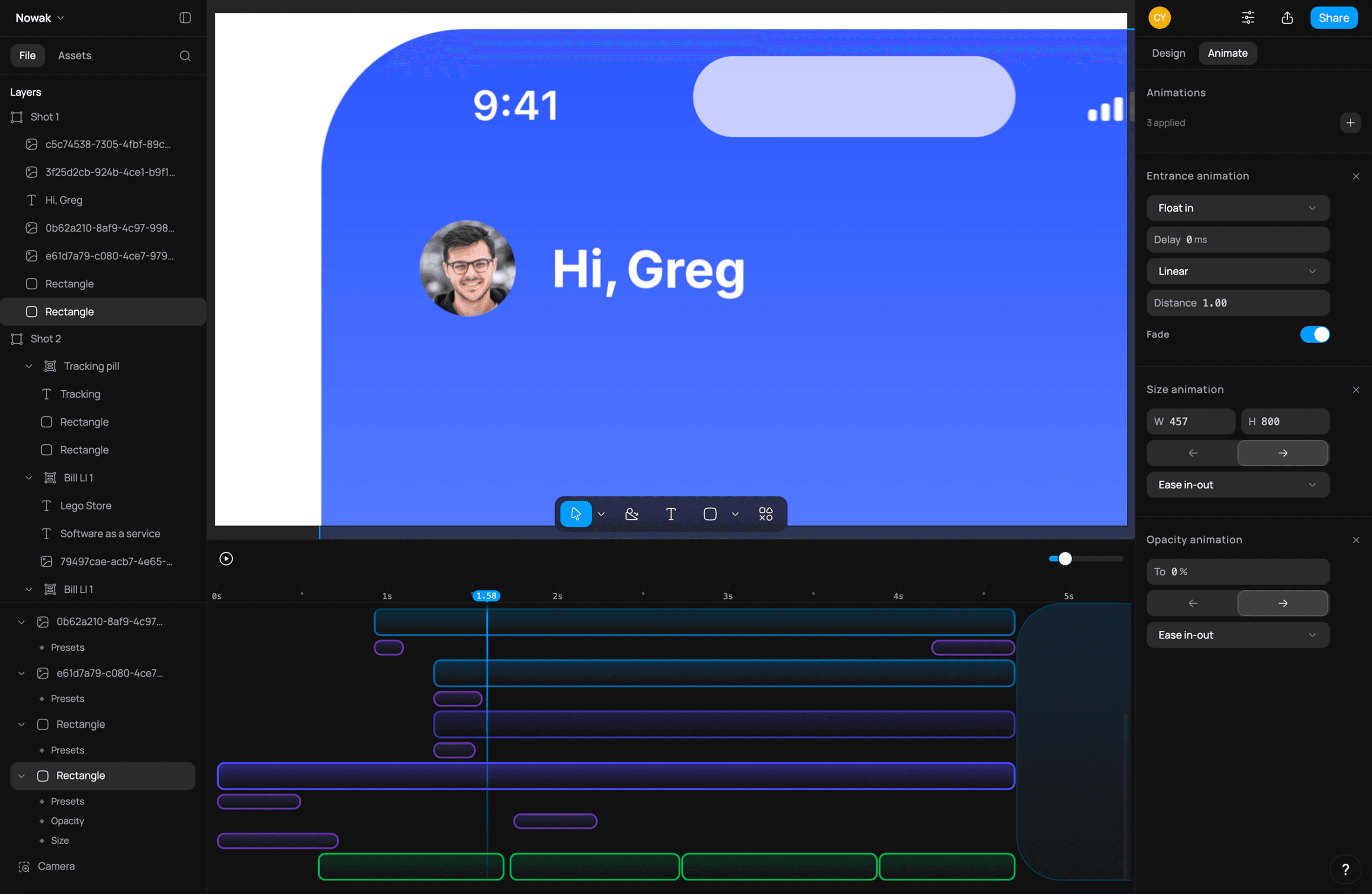
Task: Open the cursor tool options chevron
Action: [x=601, y=514]
